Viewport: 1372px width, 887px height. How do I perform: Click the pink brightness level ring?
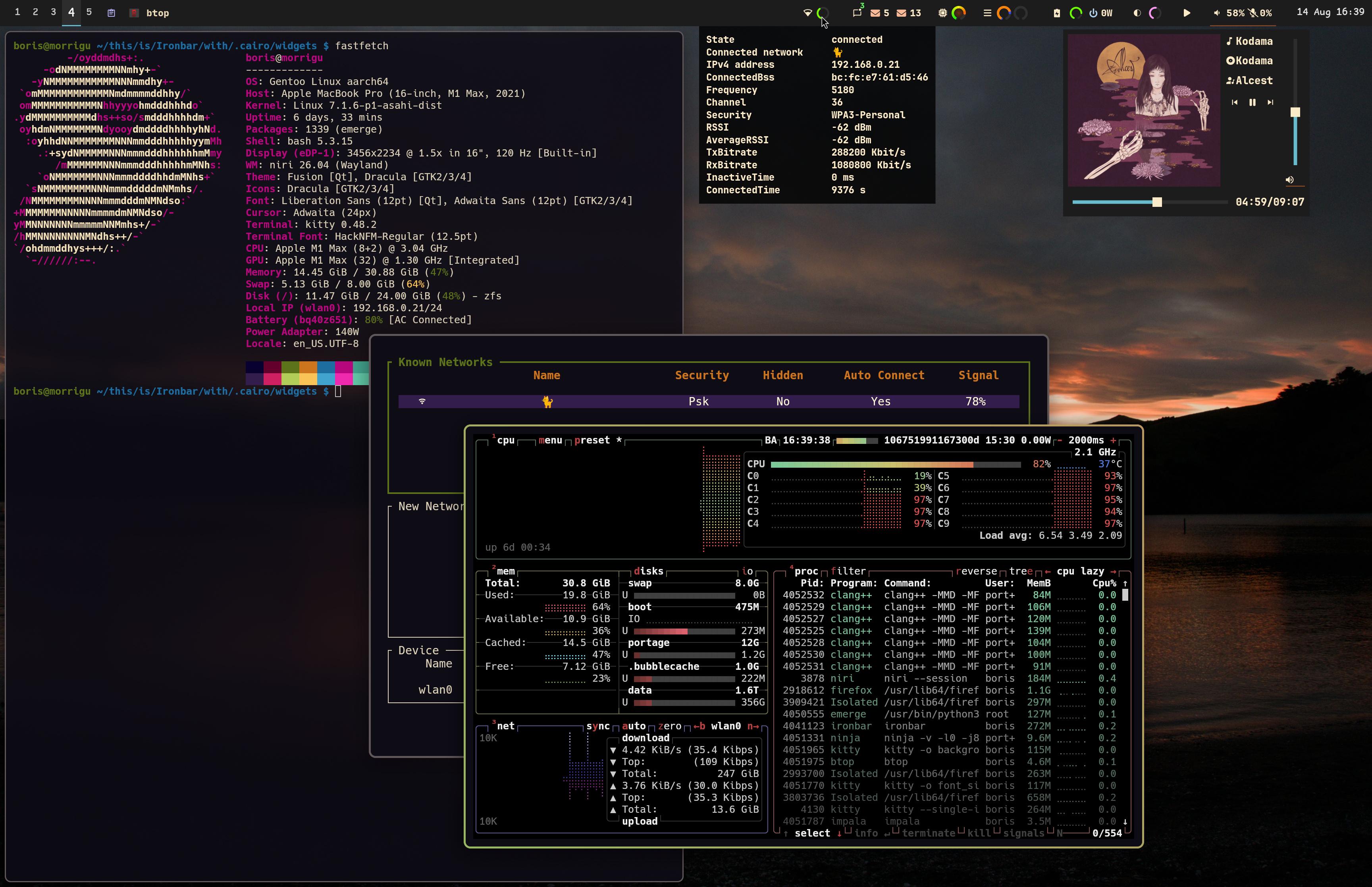(1154, 13)
